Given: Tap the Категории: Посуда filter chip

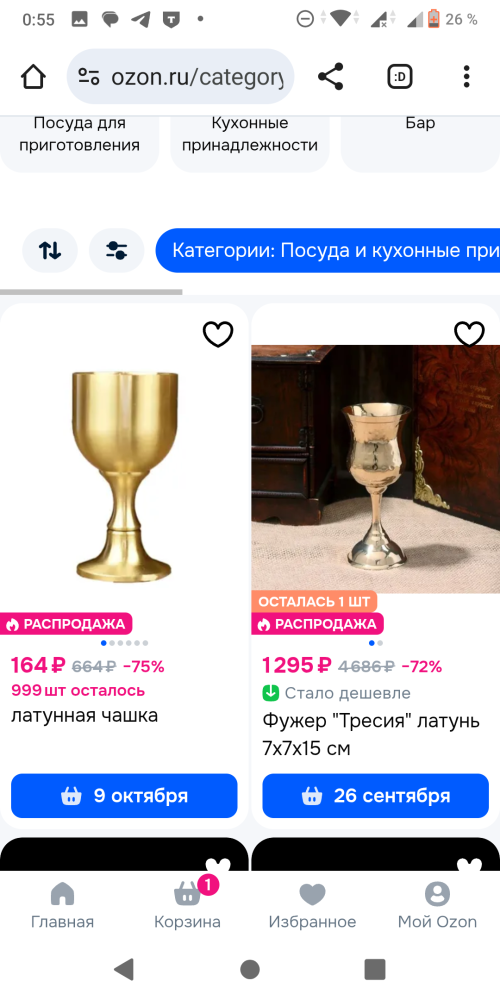Looking at the screenshot, I should coord(328,250).
